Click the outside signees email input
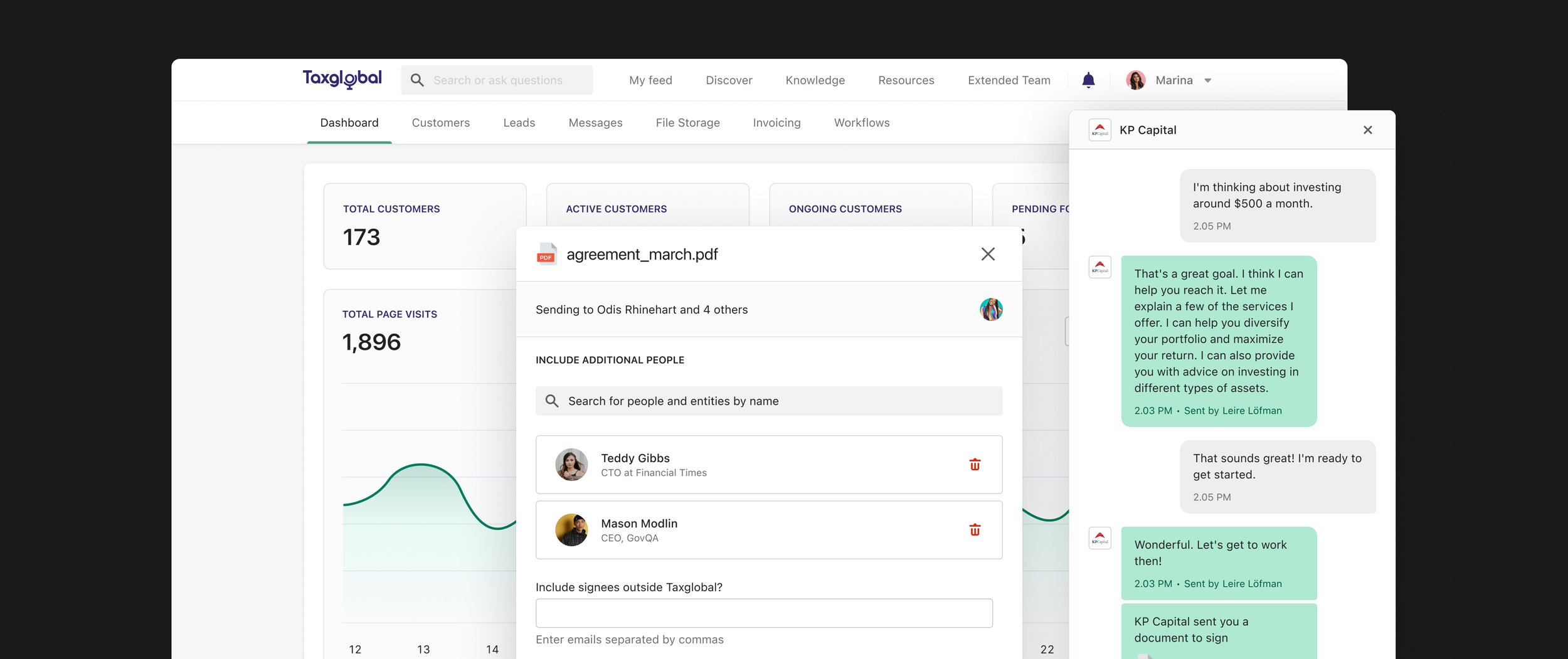Screen dimensions: 1568x659 coord(764,613)
